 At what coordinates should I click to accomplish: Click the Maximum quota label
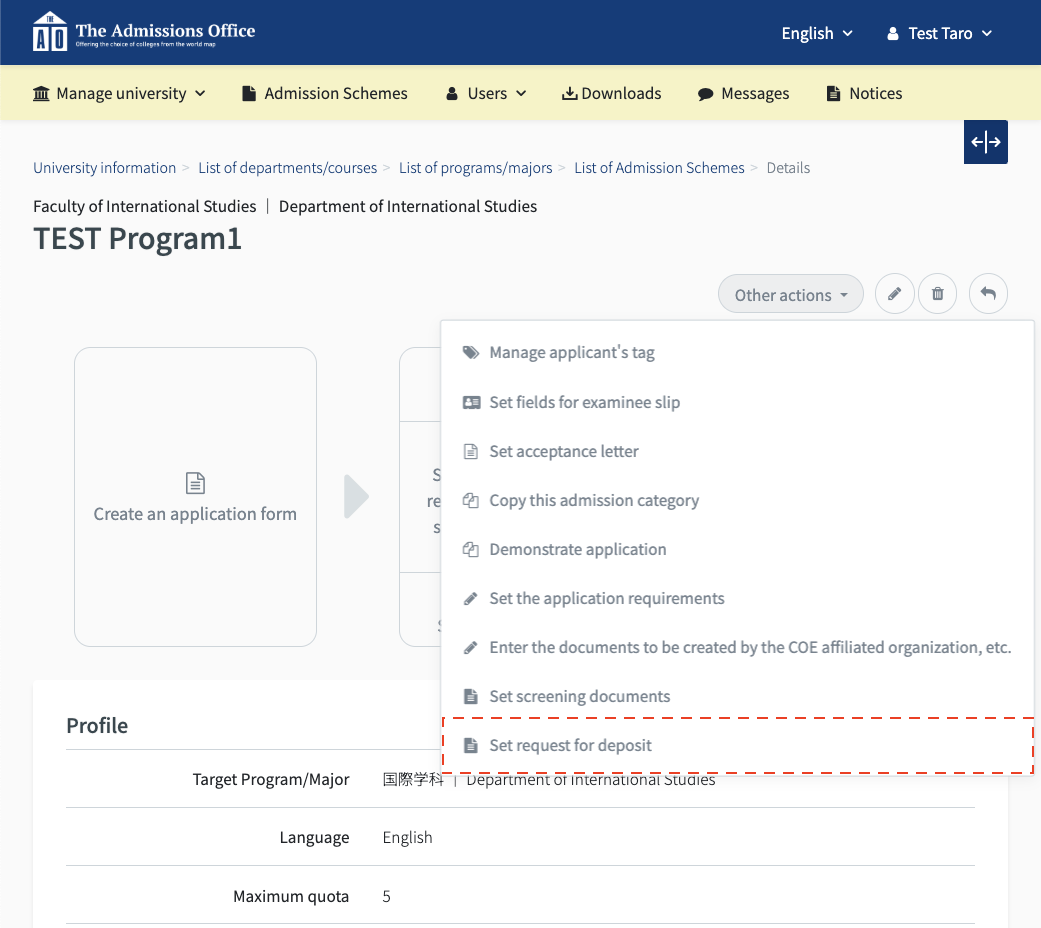[291, 897]
